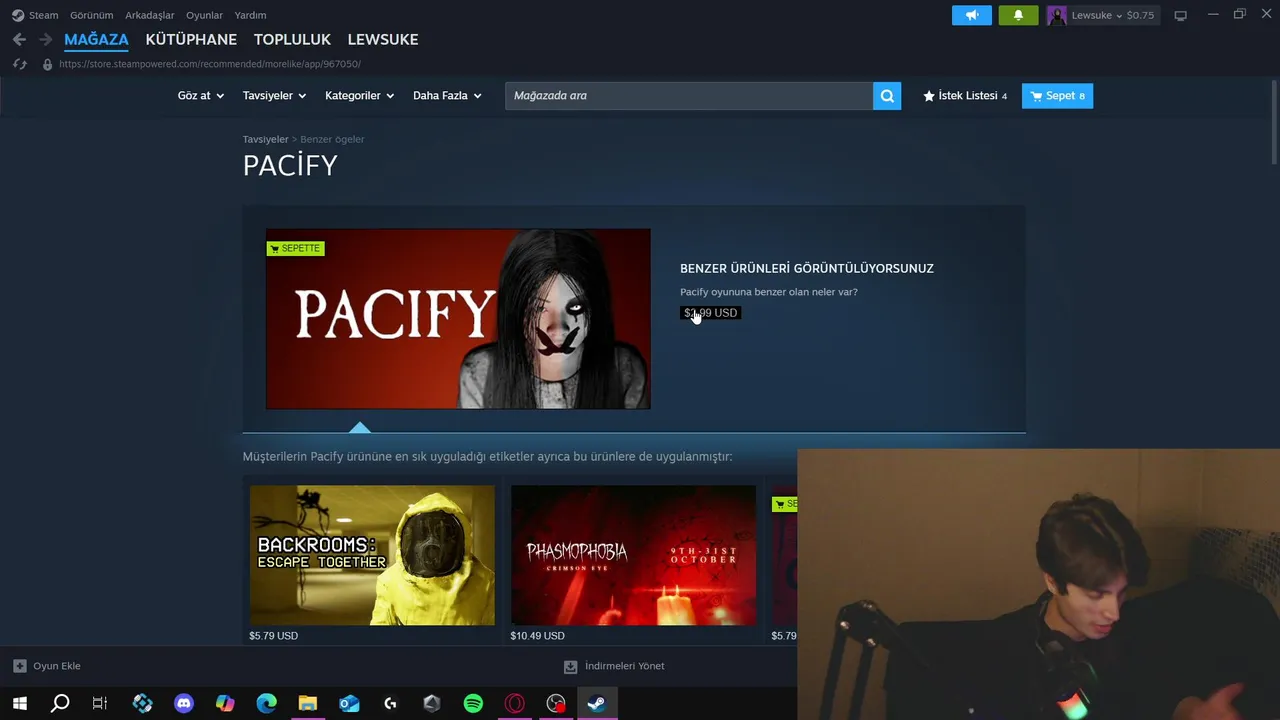Go back with the left arrow
The height and width of the screenshot is (720, 1280).
pos(19,39)
